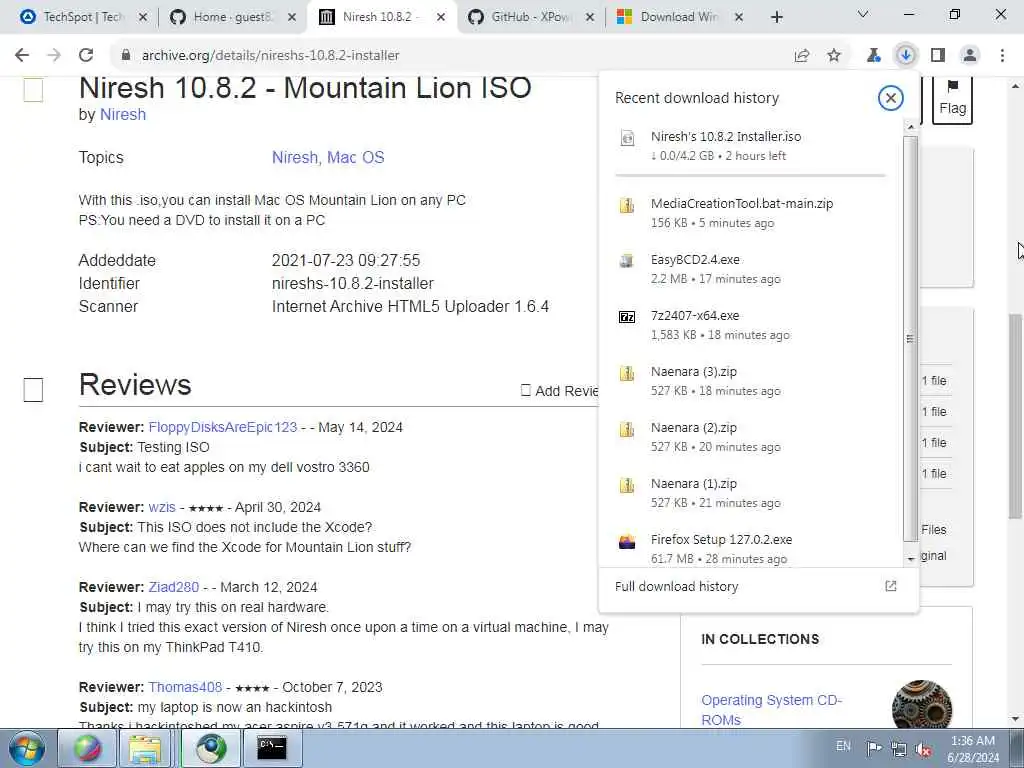Open Chrome's three-dot menu
This screenshot has height=768, width=1024.
1002,56
